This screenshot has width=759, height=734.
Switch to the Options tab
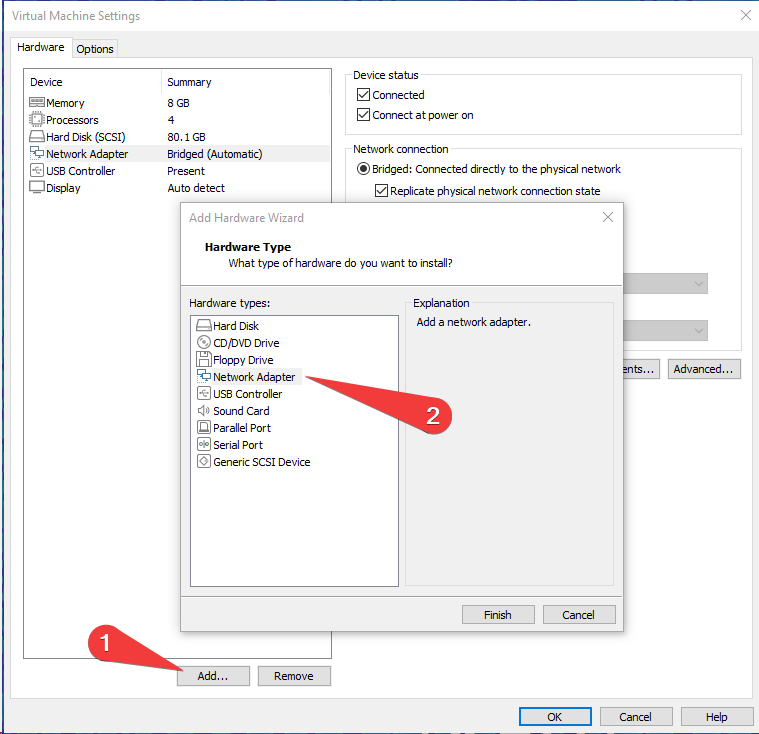pyautogui.click(x=95, y=49)
